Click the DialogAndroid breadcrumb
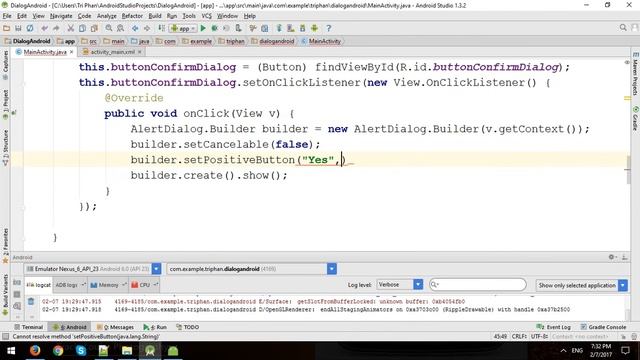Viewport: 640px width, 360px height. (27, 41)
